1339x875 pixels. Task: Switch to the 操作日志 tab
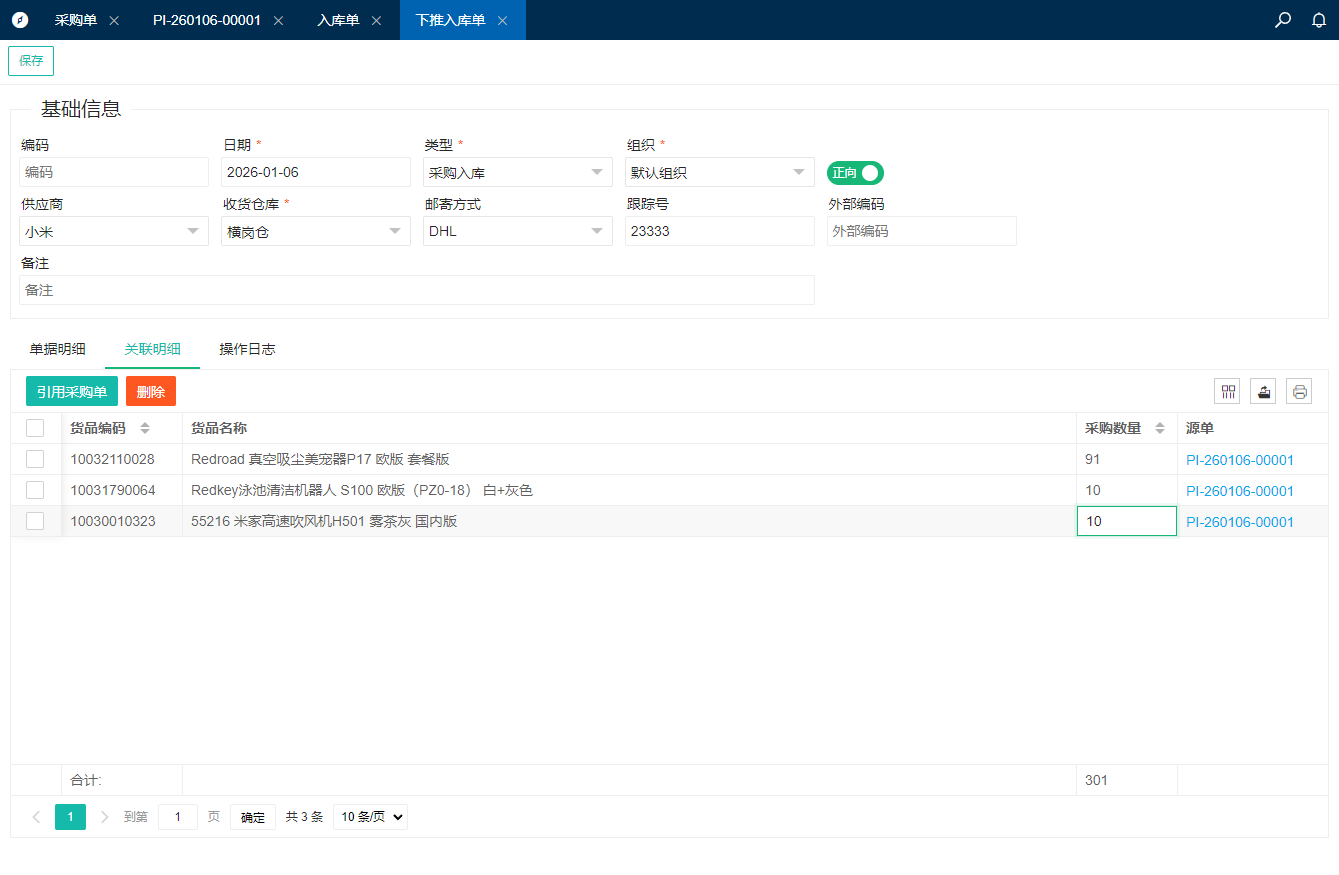click(x=247, y=349)
